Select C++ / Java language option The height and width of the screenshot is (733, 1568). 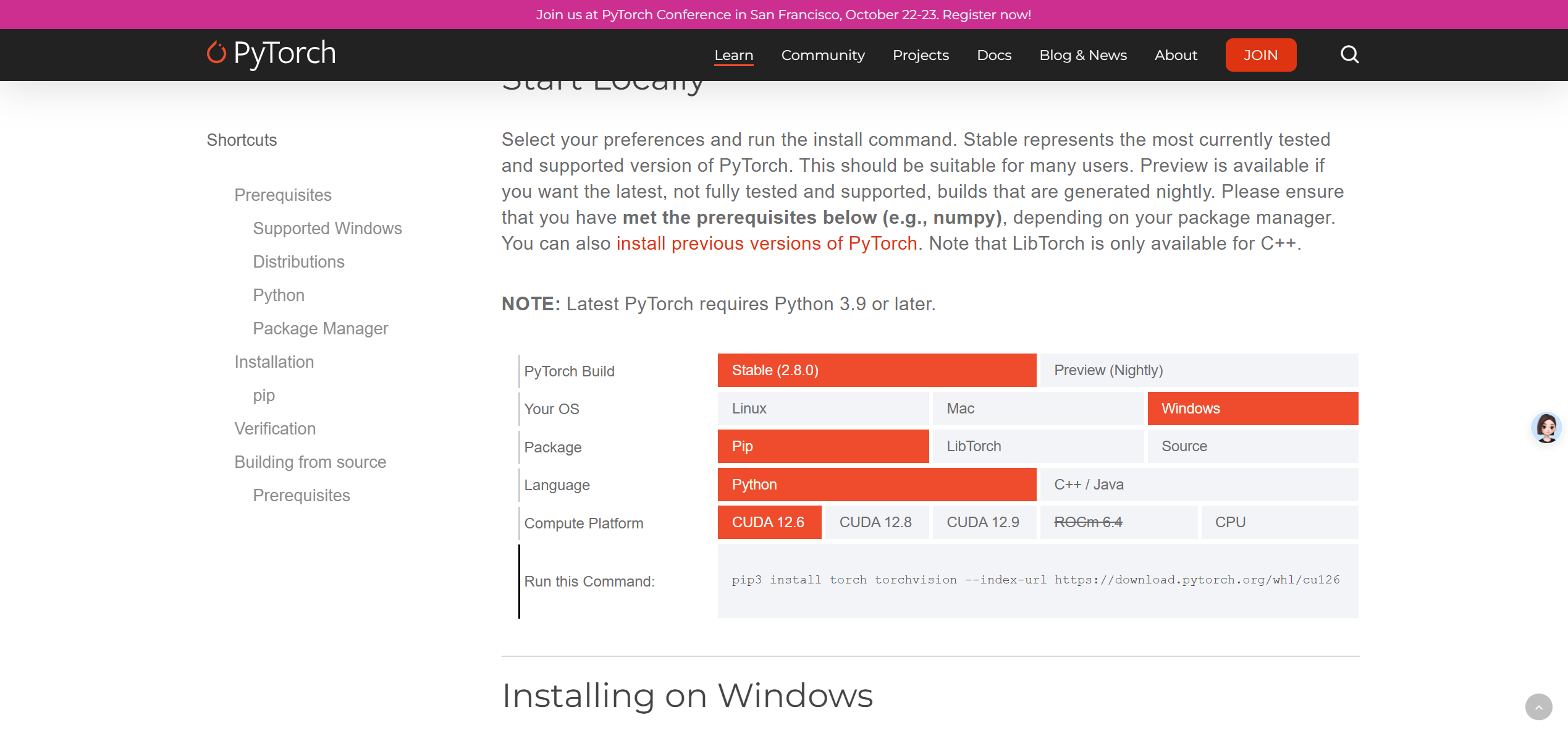coord(1199,485)
